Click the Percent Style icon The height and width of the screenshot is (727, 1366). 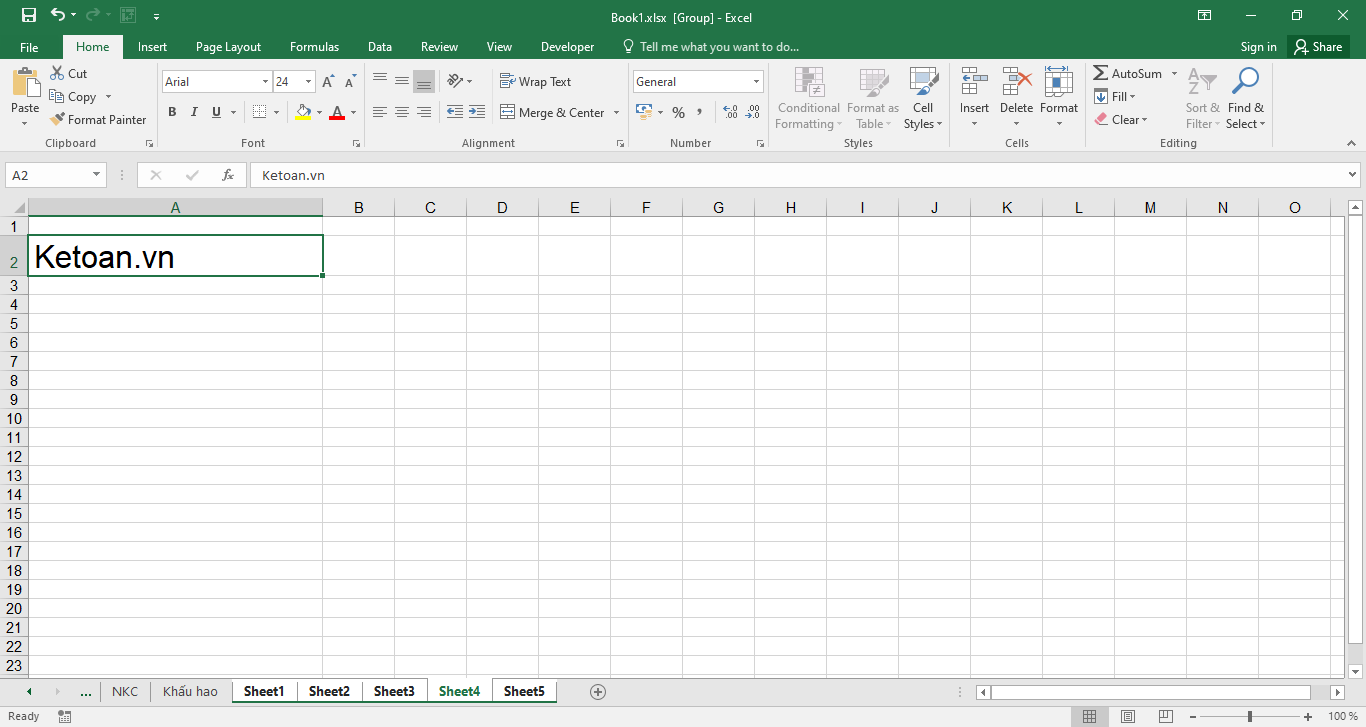678,113
